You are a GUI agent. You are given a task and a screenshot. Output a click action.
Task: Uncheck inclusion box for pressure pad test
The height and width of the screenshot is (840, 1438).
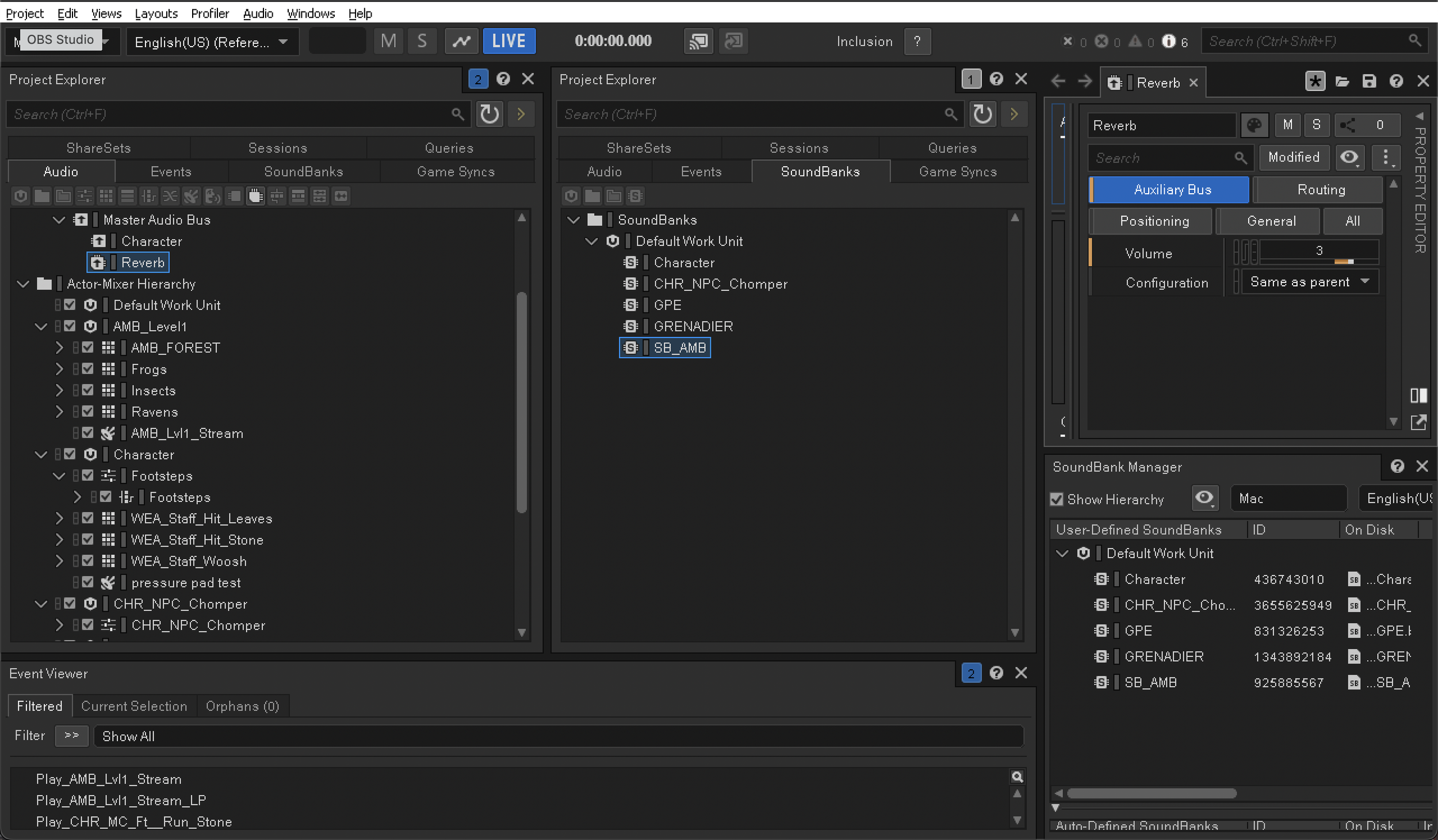pos(87,582)
